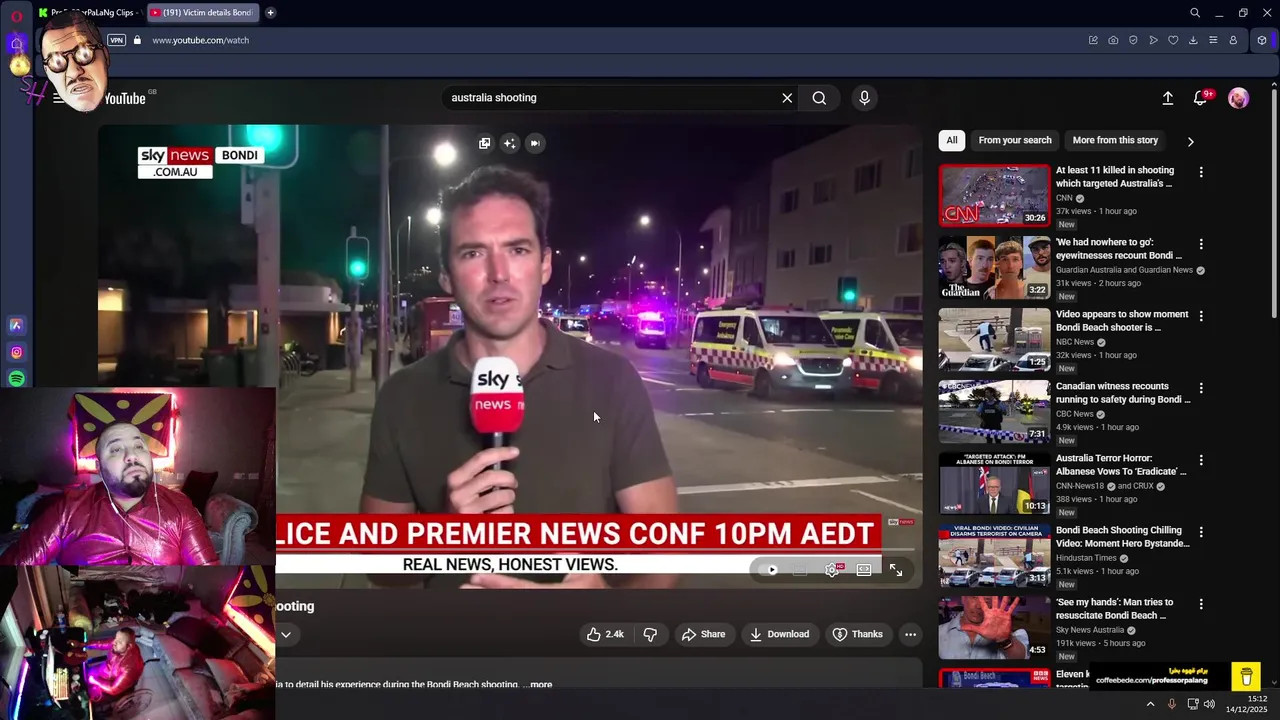Open the browser profile person icon

[1233, 40]
